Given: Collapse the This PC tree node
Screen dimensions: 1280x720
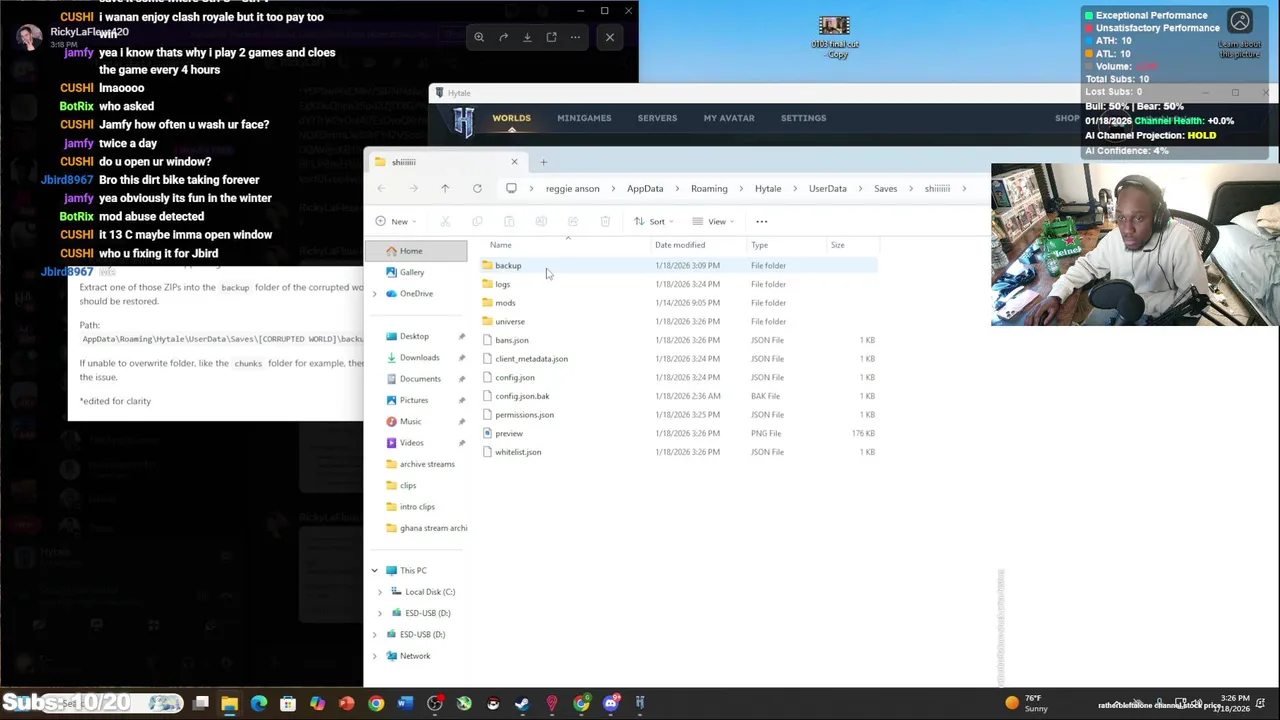Looking at the screenshot, I should click(x=375, y=571).
